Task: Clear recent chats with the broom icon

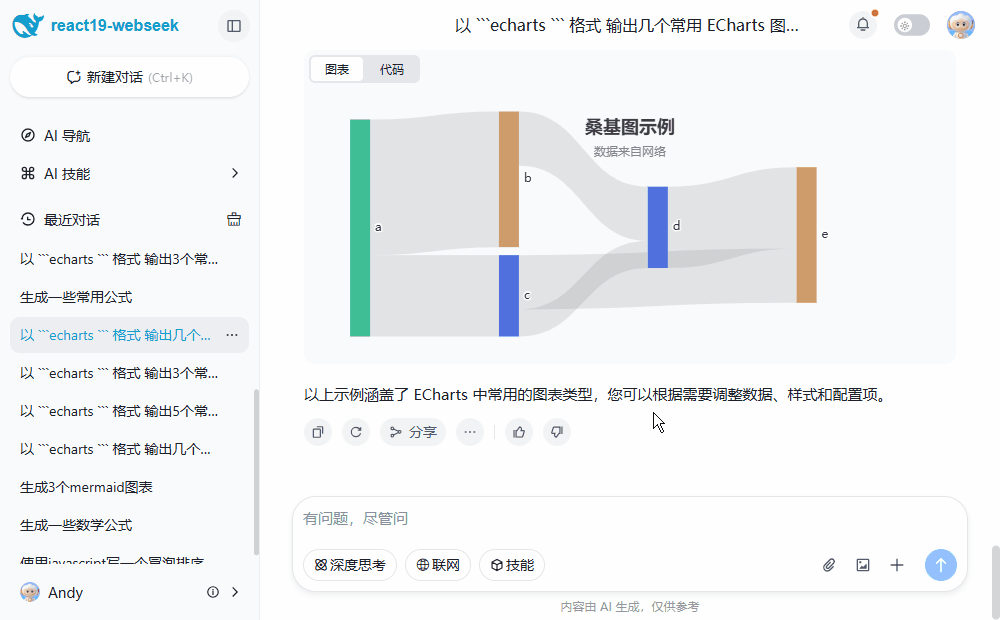Action: (234, 219)
